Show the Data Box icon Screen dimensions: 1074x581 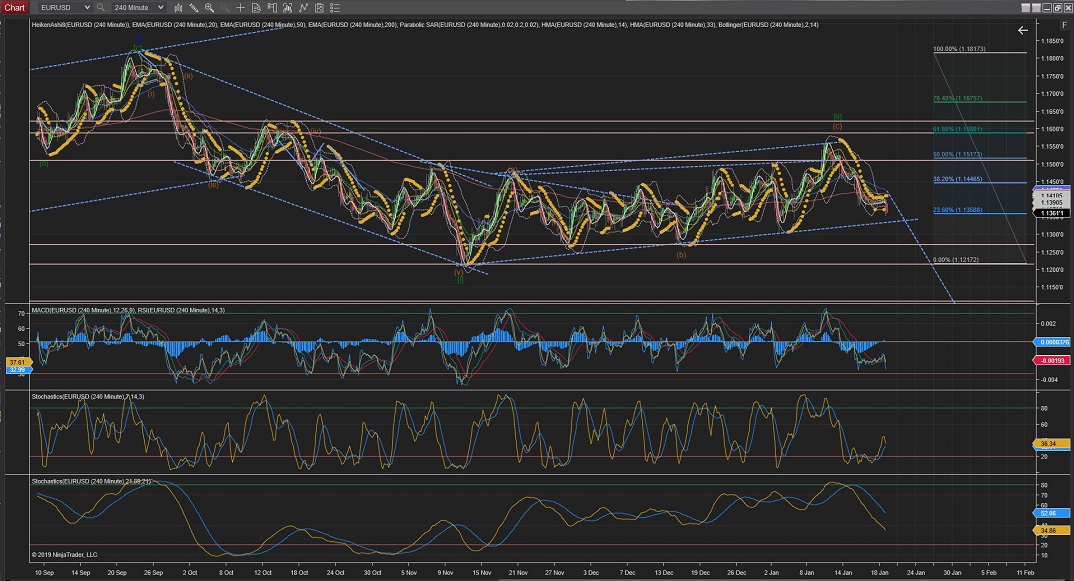(256, 8)
